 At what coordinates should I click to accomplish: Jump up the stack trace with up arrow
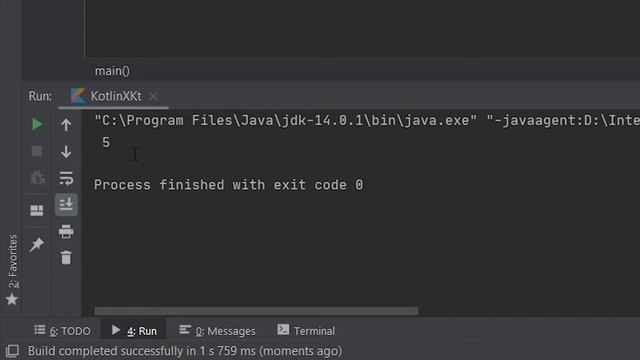[x=66, y=125]
